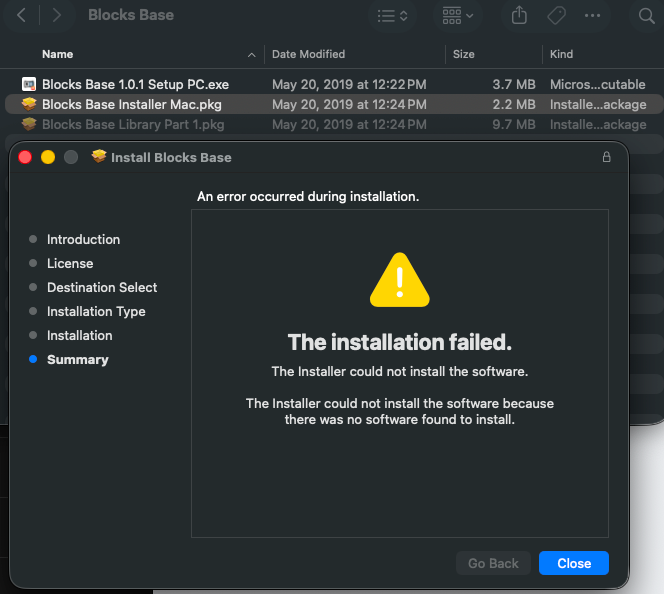Click the License step

coord(70,263)
